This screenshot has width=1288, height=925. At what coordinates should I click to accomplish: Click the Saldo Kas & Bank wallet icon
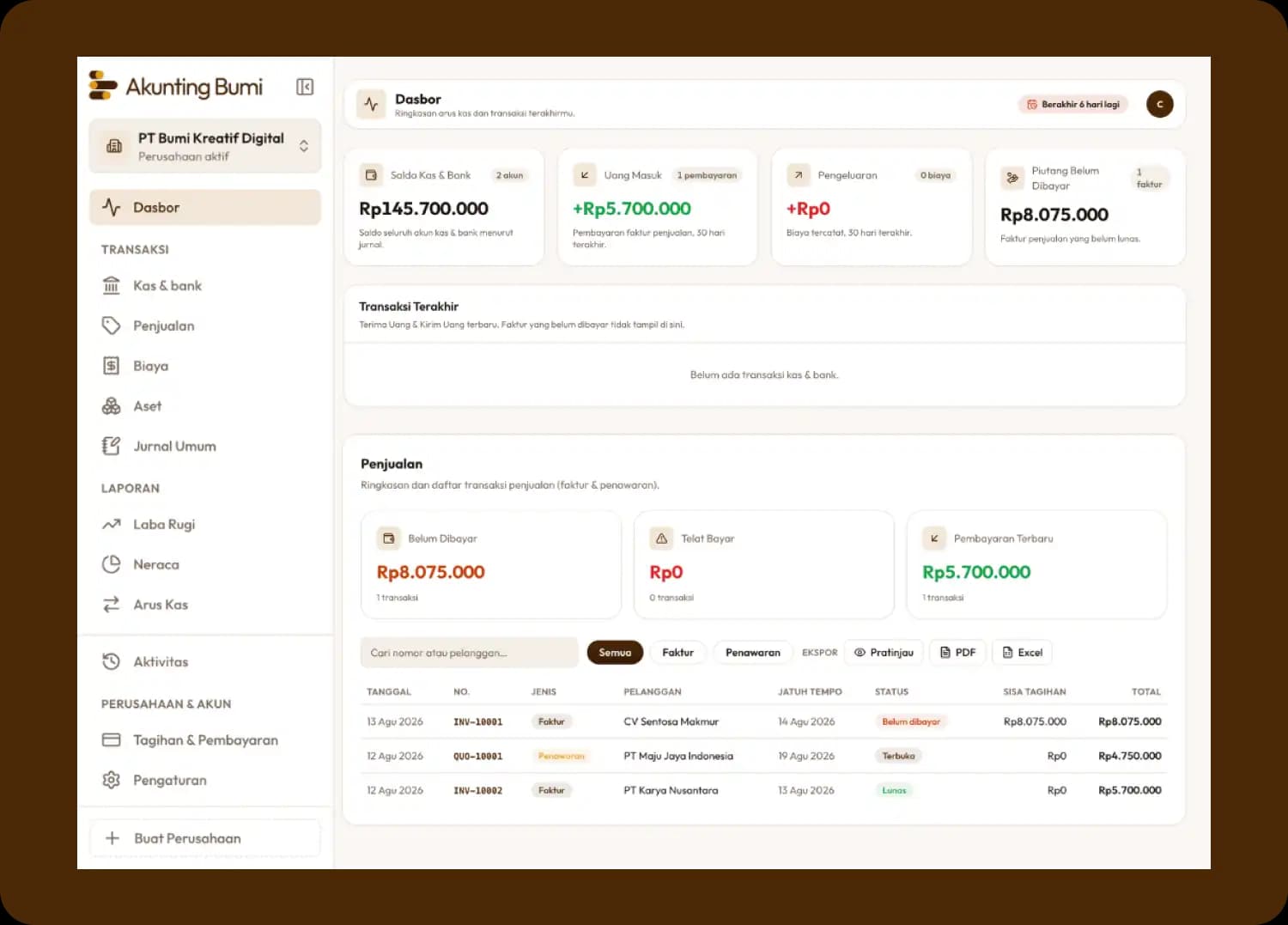pos(371,175)
